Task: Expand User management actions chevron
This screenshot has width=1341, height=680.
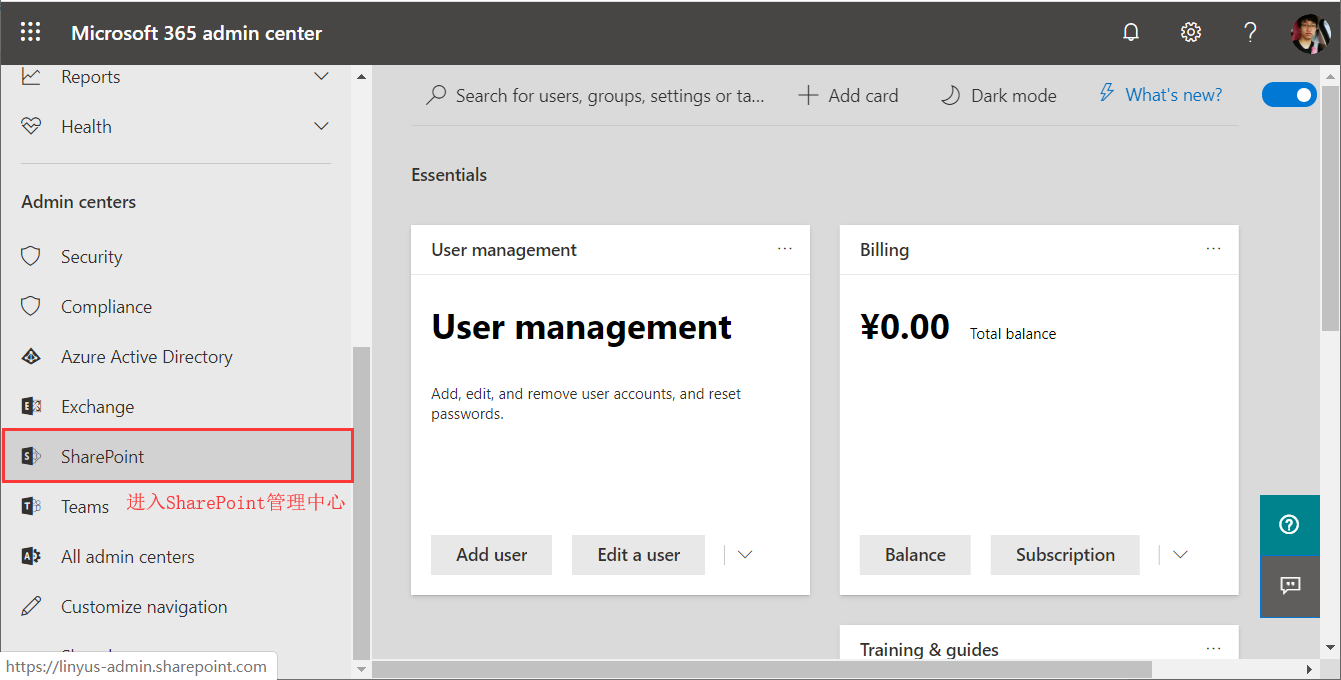Action: [744, 555]
